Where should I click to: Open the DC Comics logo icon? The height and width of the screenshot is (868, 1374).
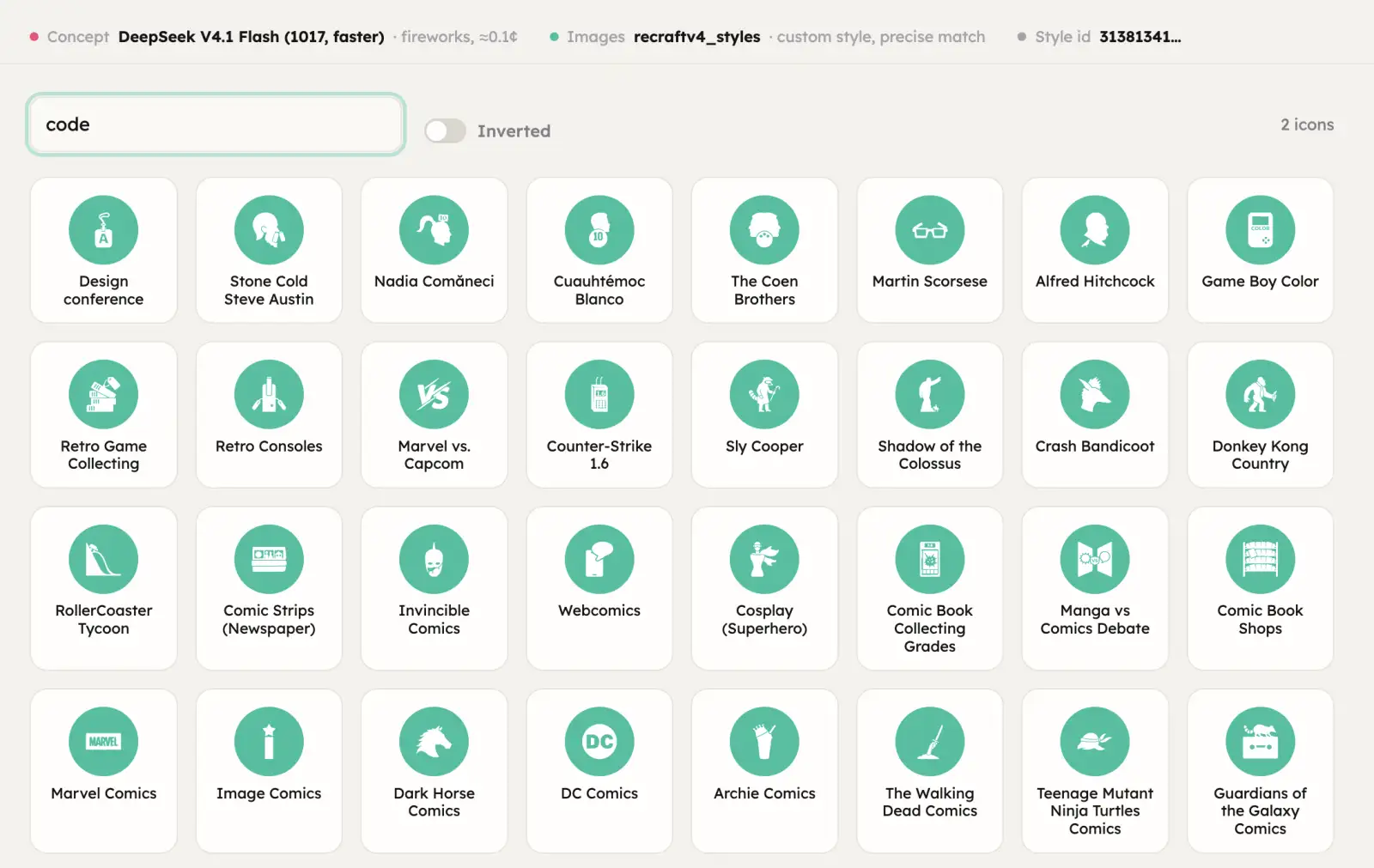[599, 741]
